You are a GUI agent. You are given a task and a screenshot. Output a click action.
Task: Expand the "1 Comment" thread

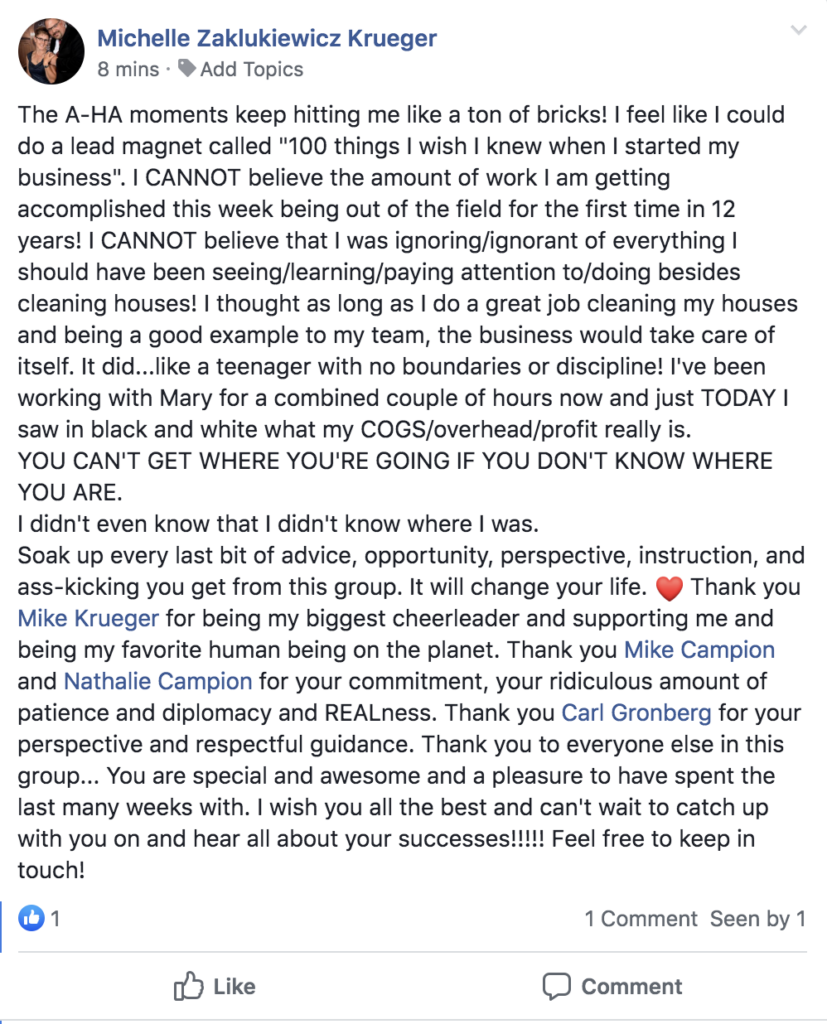pos(640,919)
